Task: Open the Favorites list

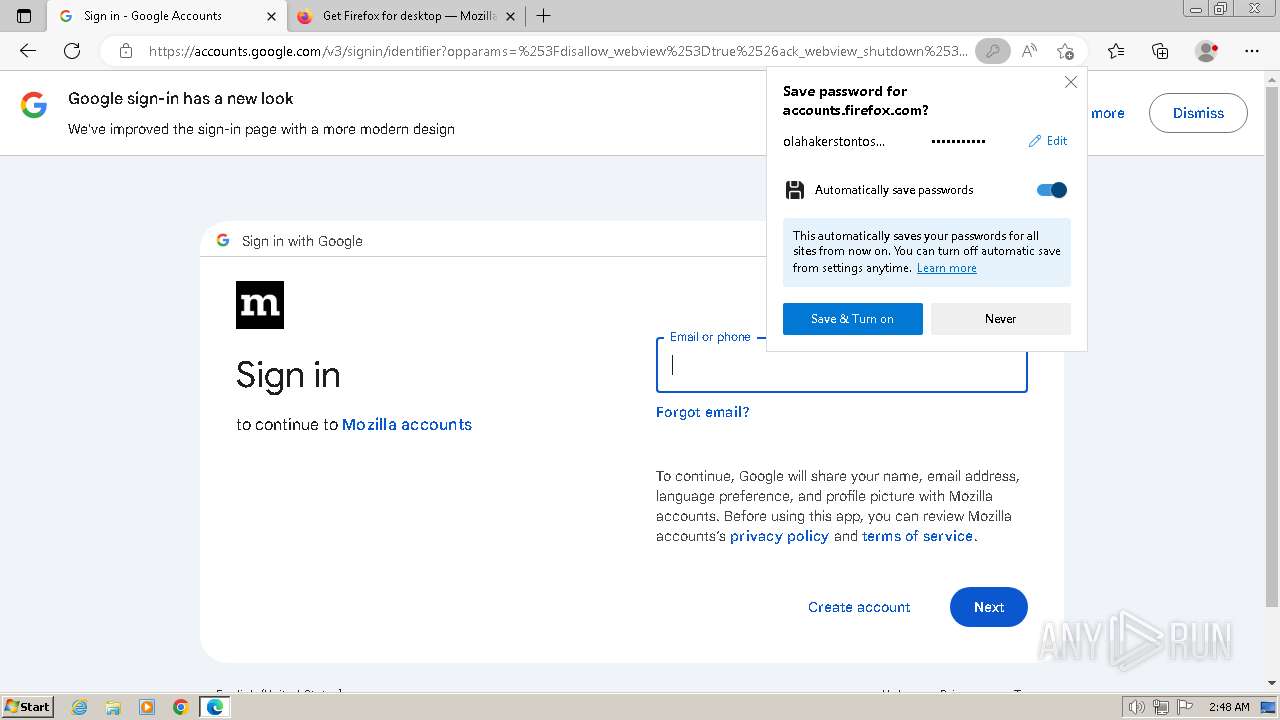Action: pyautogui.click(x=1116, y=51)
